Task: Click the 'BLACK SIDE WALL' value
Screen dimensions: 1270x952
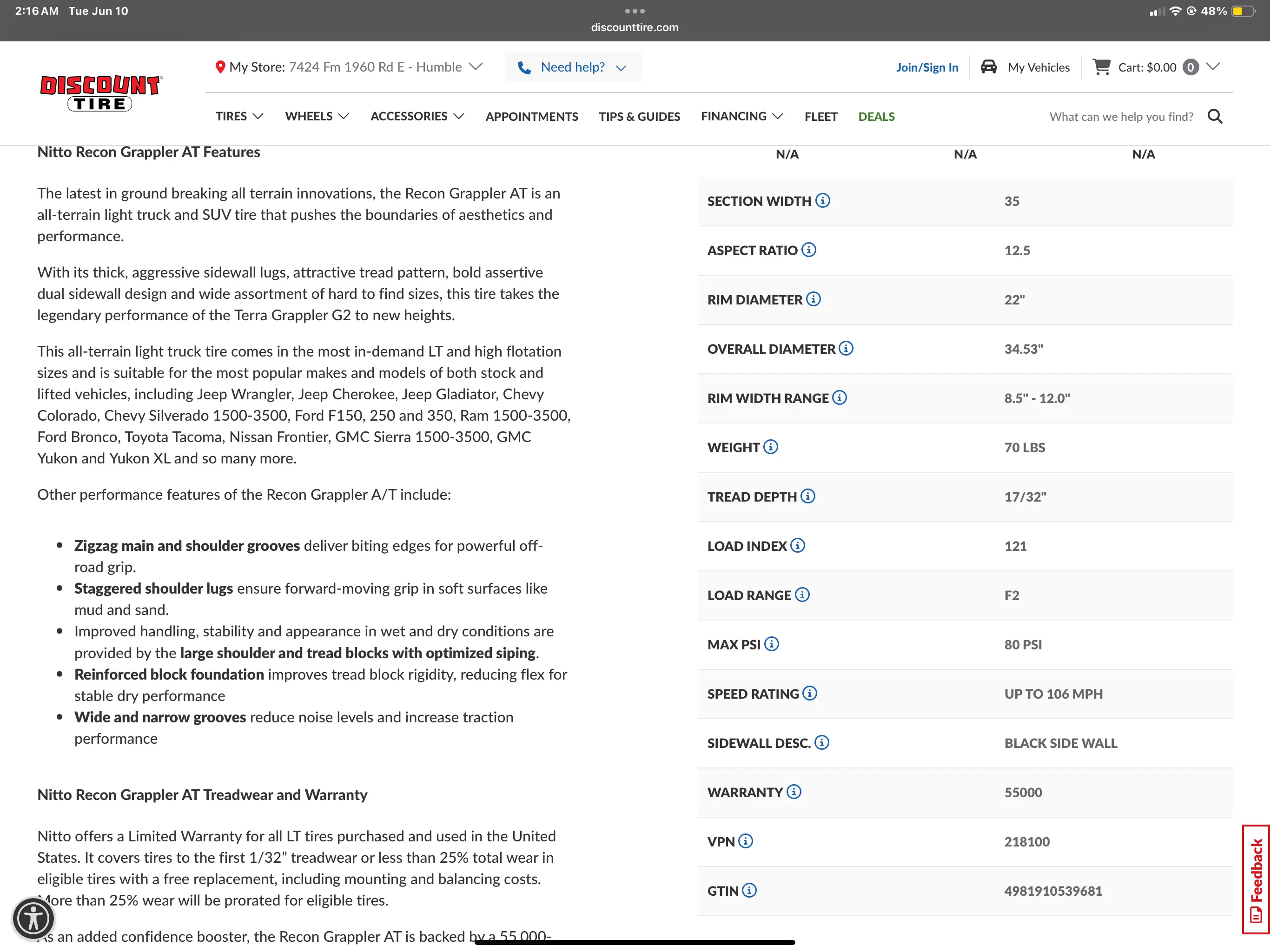Action: point(1060,743)
